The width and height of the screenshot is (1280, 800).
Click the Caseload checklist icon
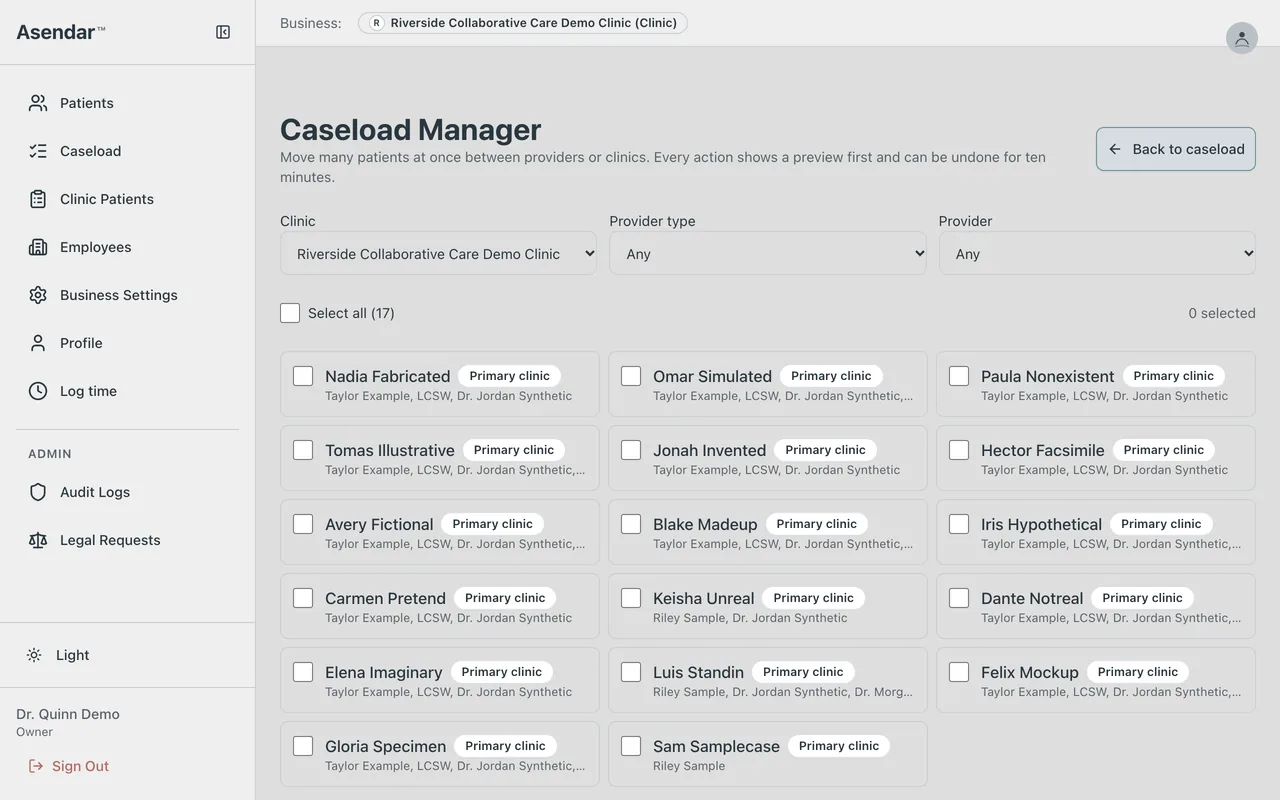pos(38,151)
